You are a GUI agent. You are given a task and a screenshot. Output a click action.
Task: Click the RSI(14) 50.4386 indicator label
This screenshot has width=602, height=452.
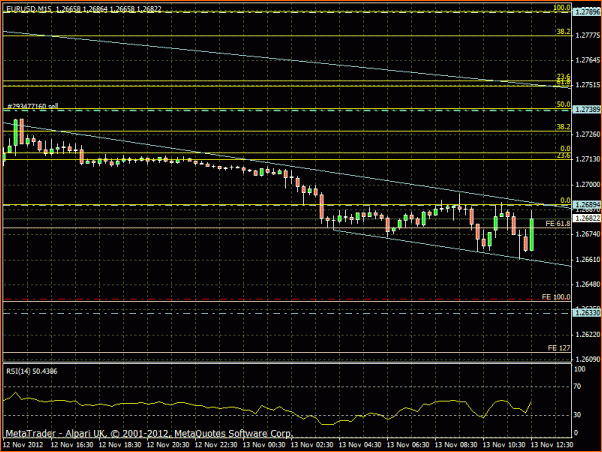(x=32, y=371)
